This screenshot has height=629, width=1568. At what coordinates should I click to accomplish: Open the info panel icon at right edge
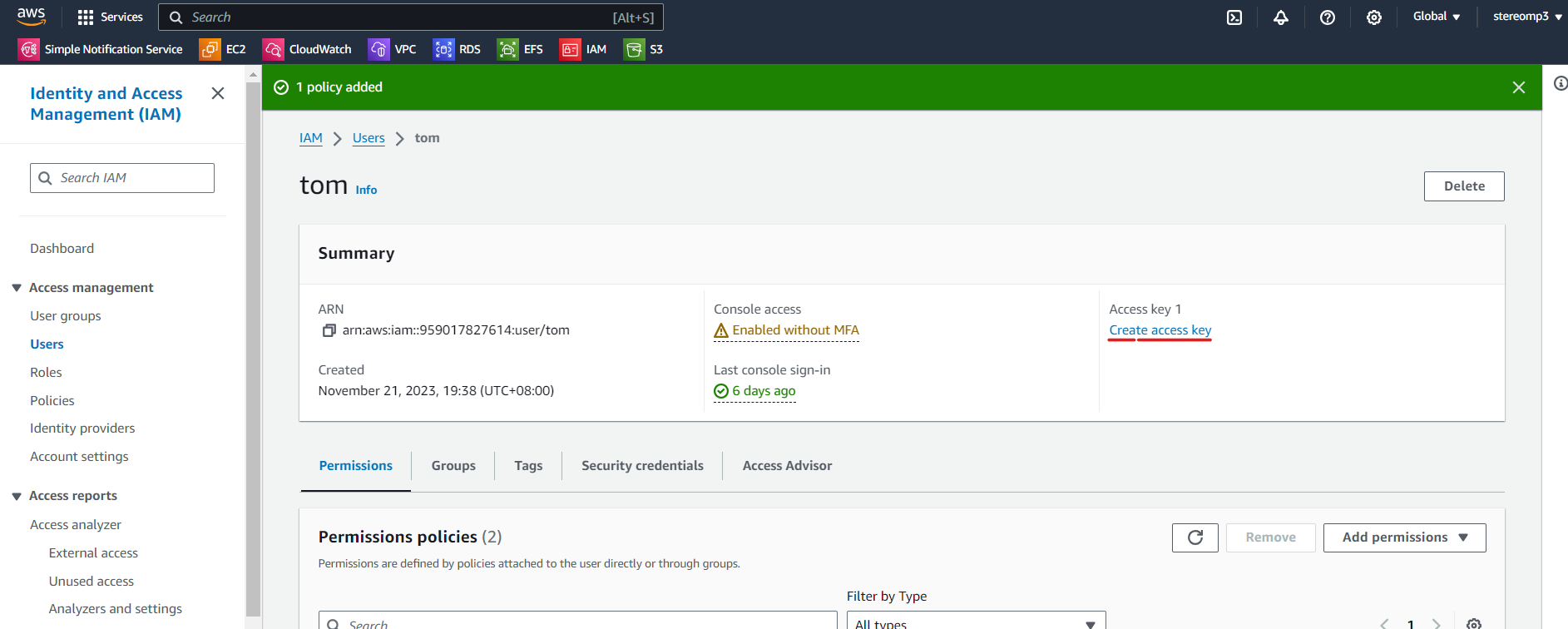1561,83
